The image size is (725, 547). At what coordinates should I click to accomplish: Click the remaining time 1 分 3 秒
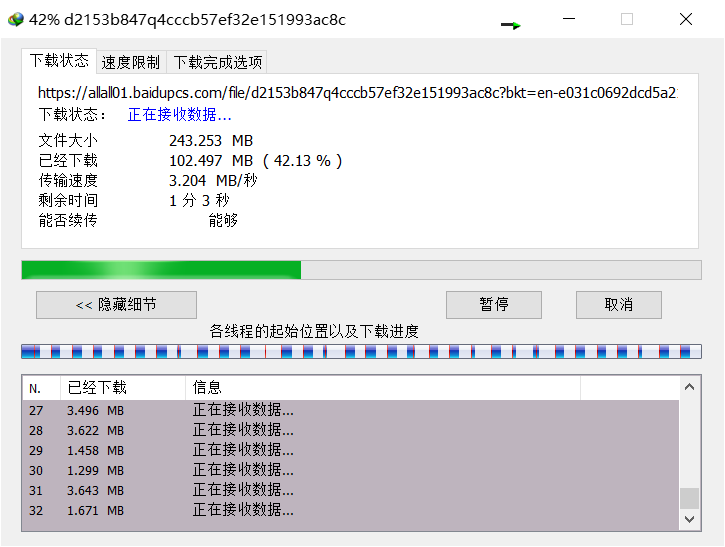(199, 201)
